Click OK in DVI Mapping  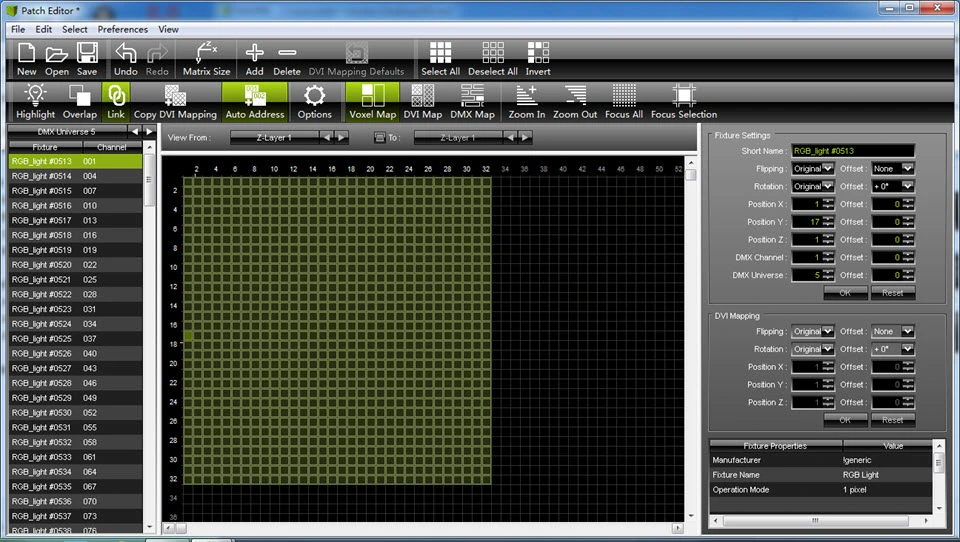point(845,420)
